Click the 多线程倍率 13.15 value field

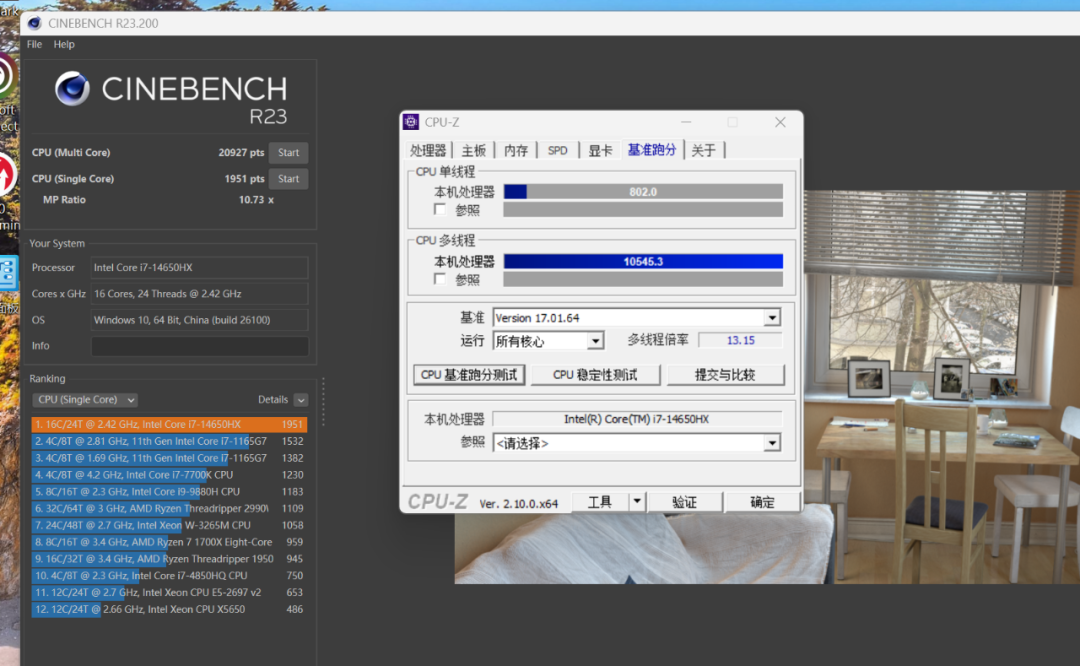(740, 340)
